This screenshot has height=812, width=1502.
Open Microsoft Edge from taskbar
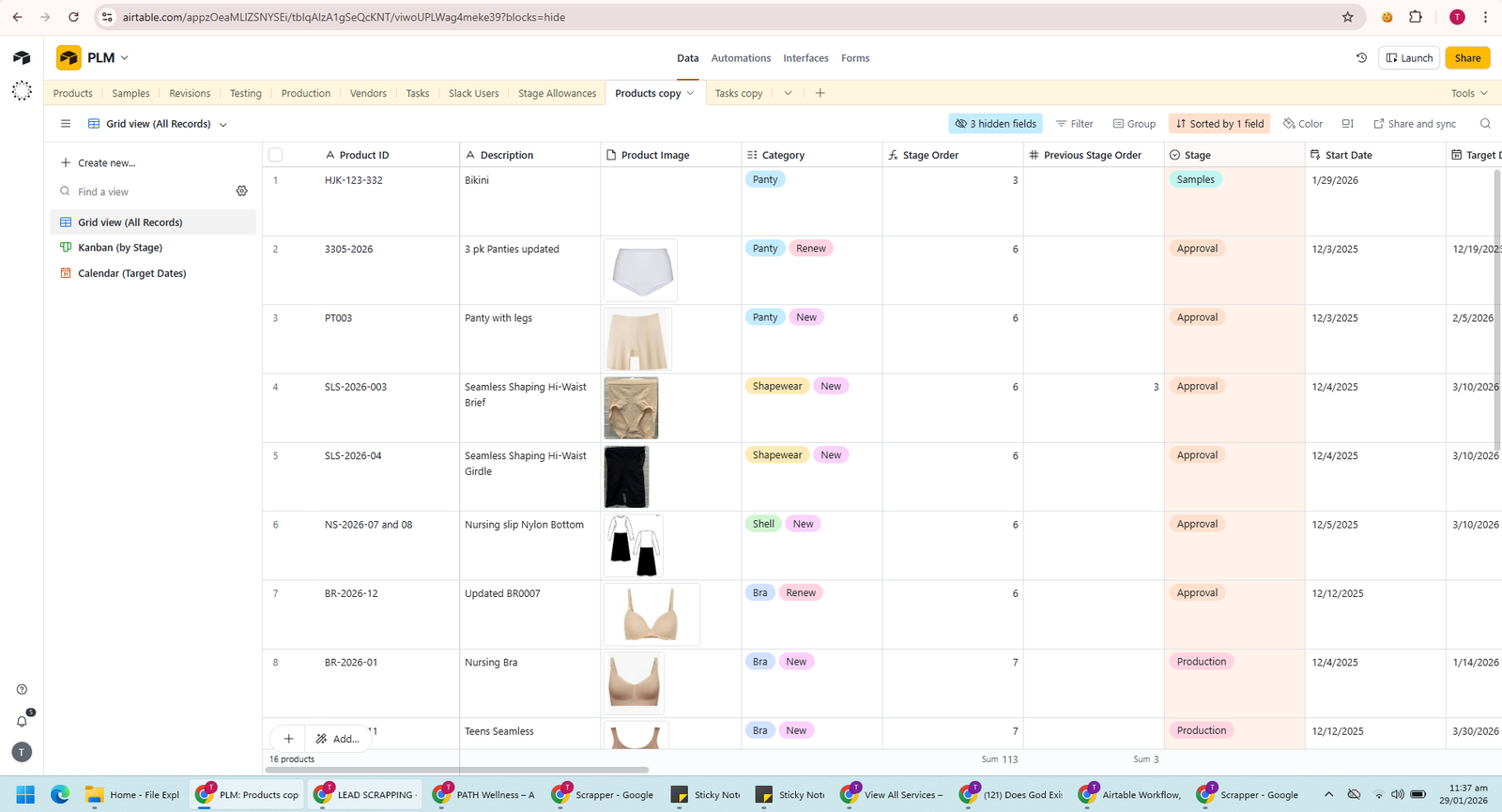click(60, 795)
